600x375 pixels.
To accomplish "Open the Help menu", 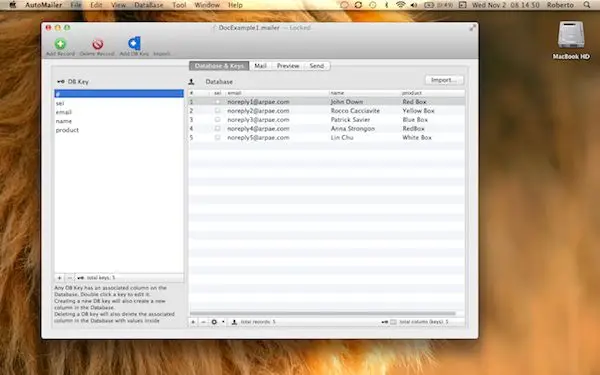I will click(235, 5).
